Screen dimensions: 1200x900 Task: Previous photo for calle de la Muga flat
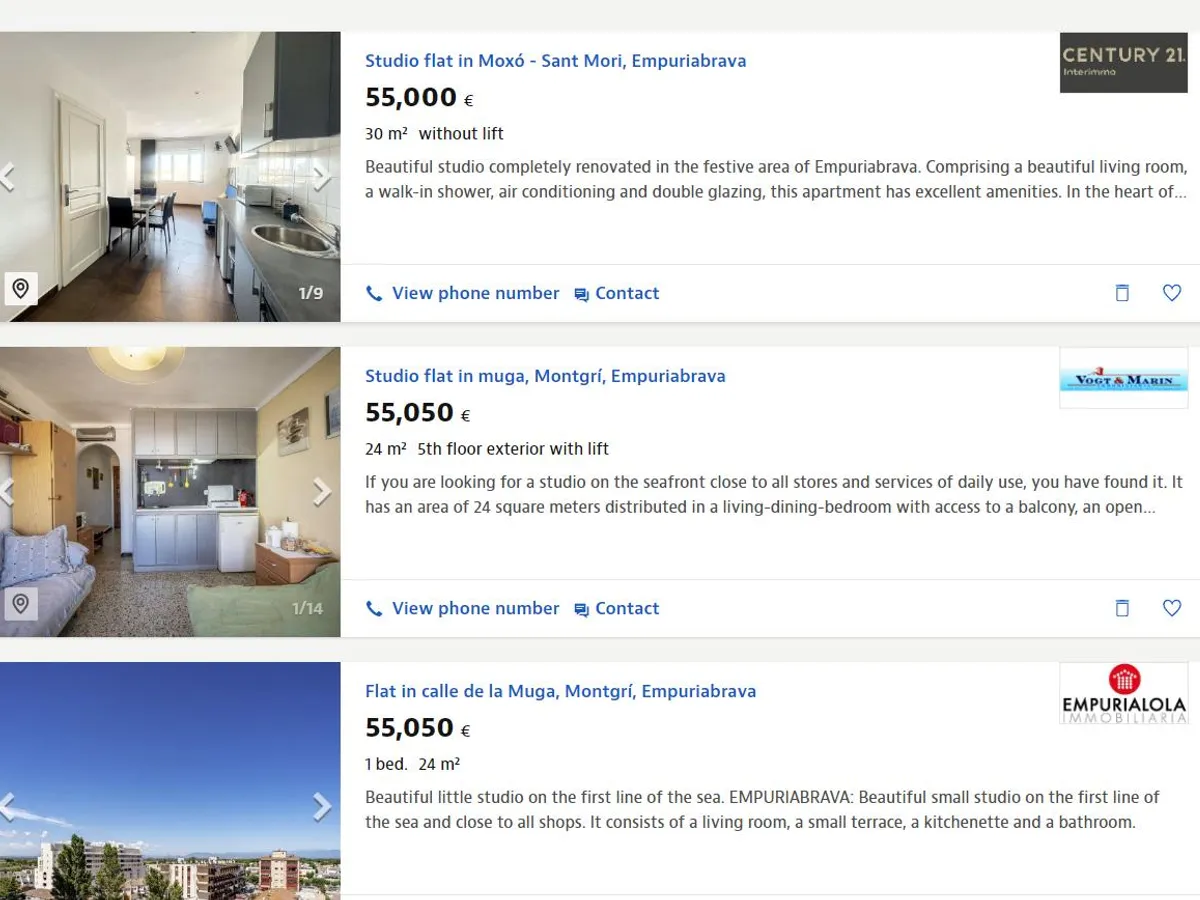8,807
